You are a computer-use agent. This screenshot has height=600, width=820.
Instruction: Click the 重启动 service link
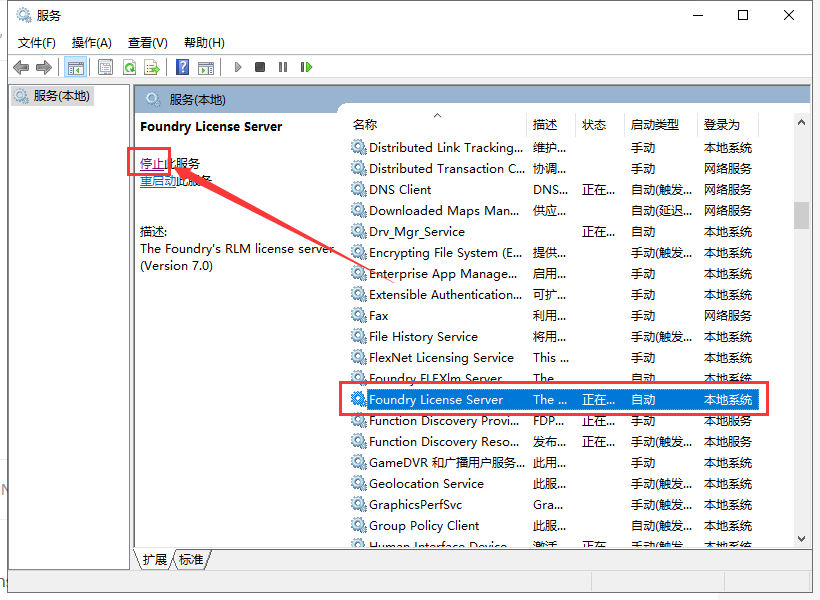click(x=157, y=181)
